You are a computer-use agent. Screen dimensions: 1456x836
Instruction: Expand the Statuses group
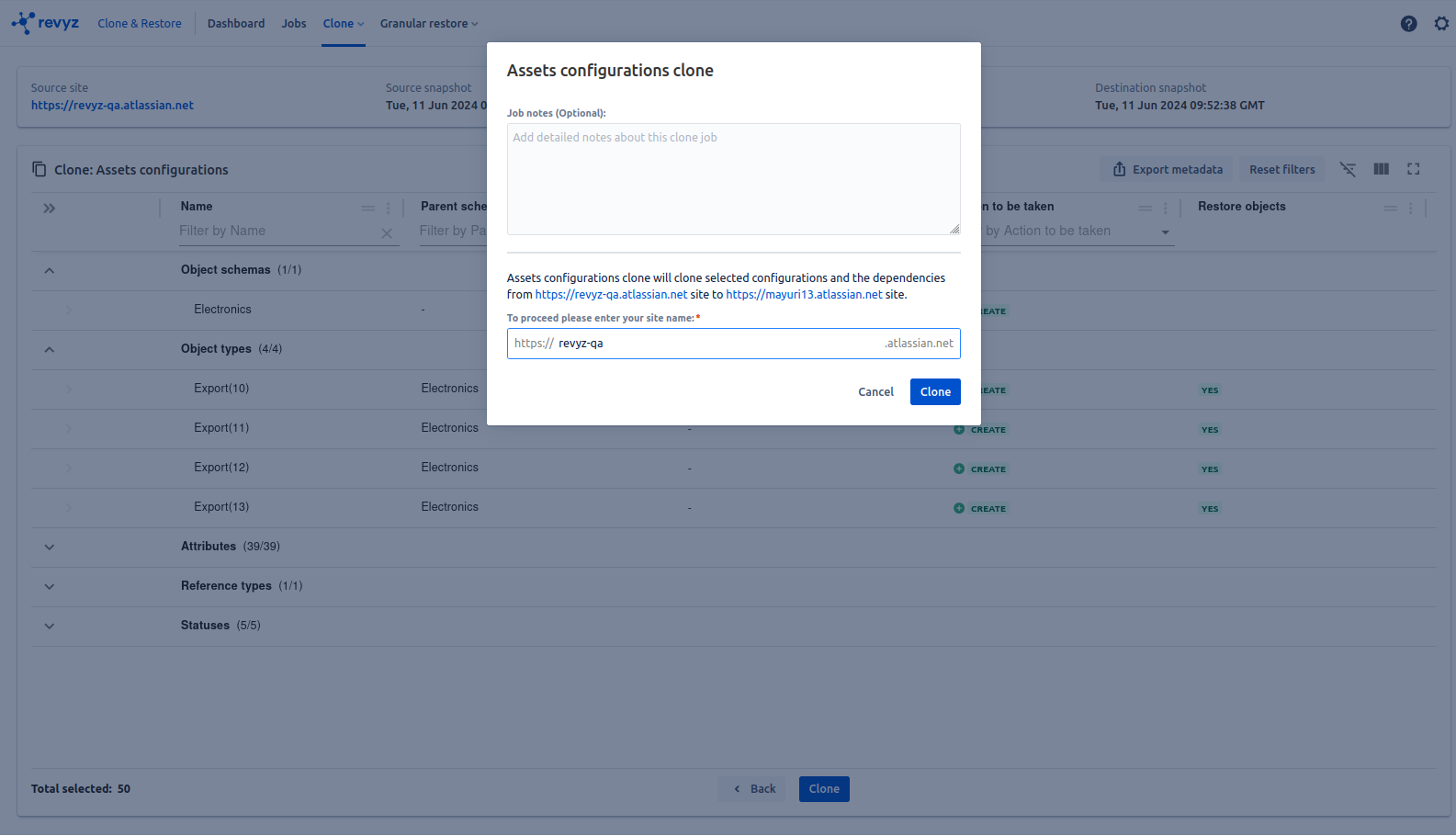pyautogui.click(x=50, y=627)
